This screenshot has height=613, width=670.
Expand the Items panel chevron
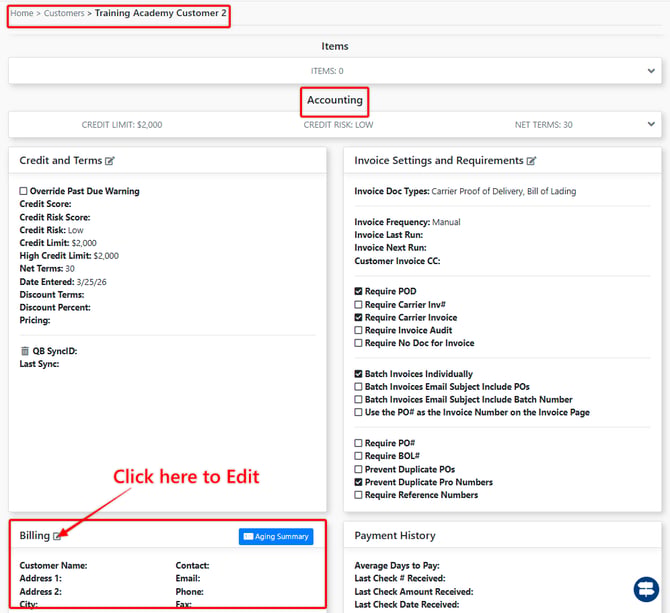point(651,71)
